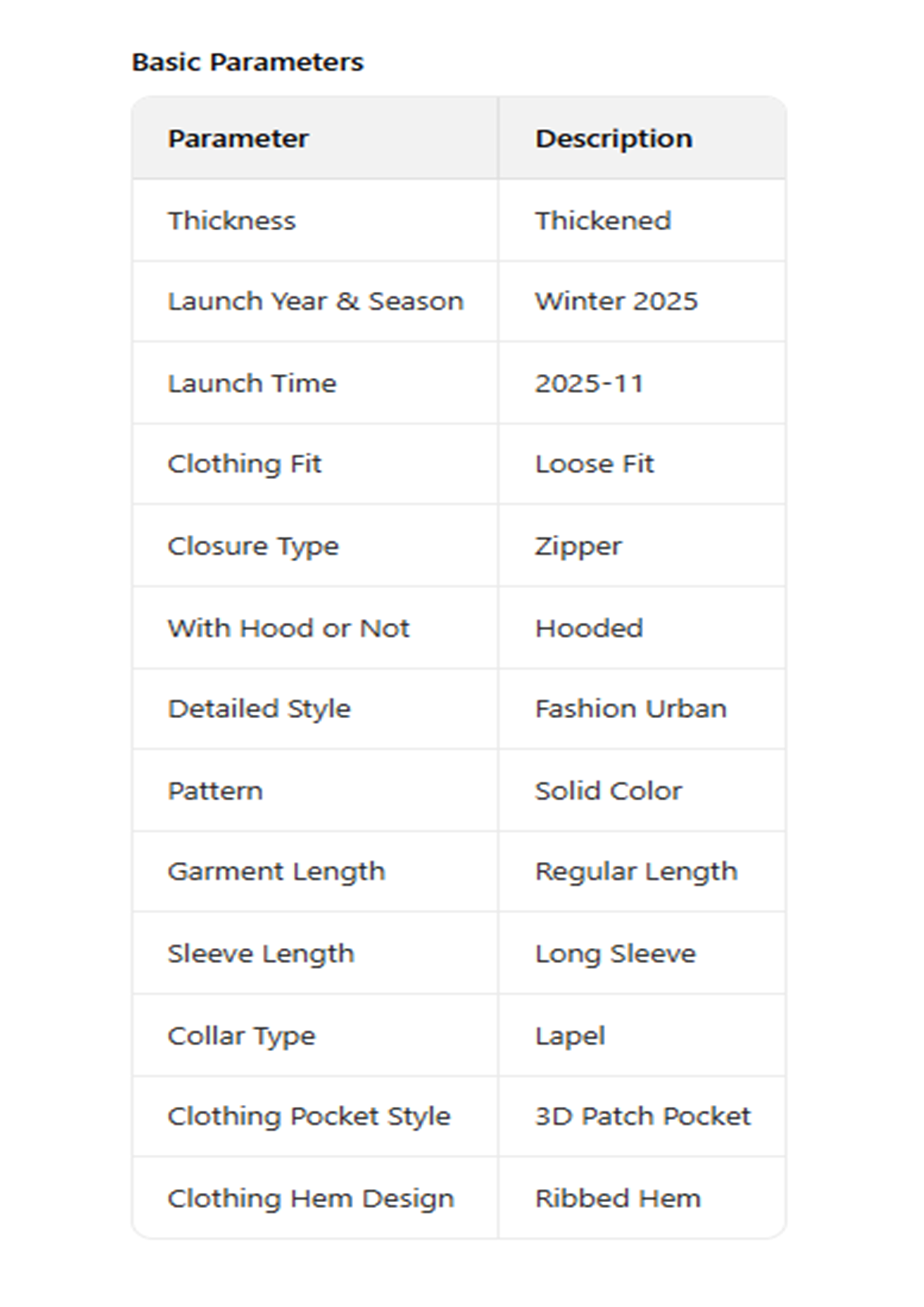Screen dimensions: 924x1307
Task: Click the Description column header
Action: (x=613, y=138)
